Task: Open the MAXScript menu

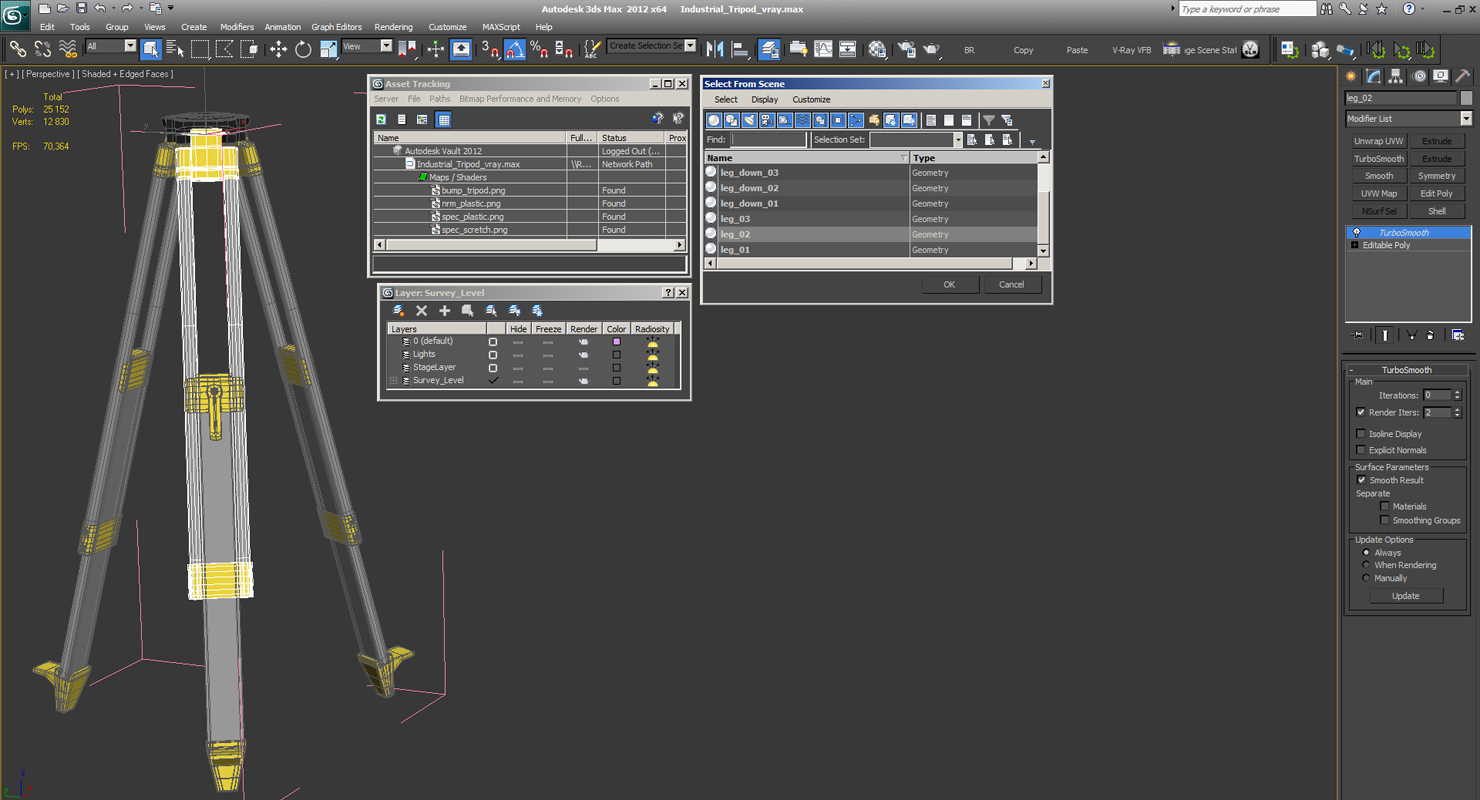Action: (x=501, y=27)
